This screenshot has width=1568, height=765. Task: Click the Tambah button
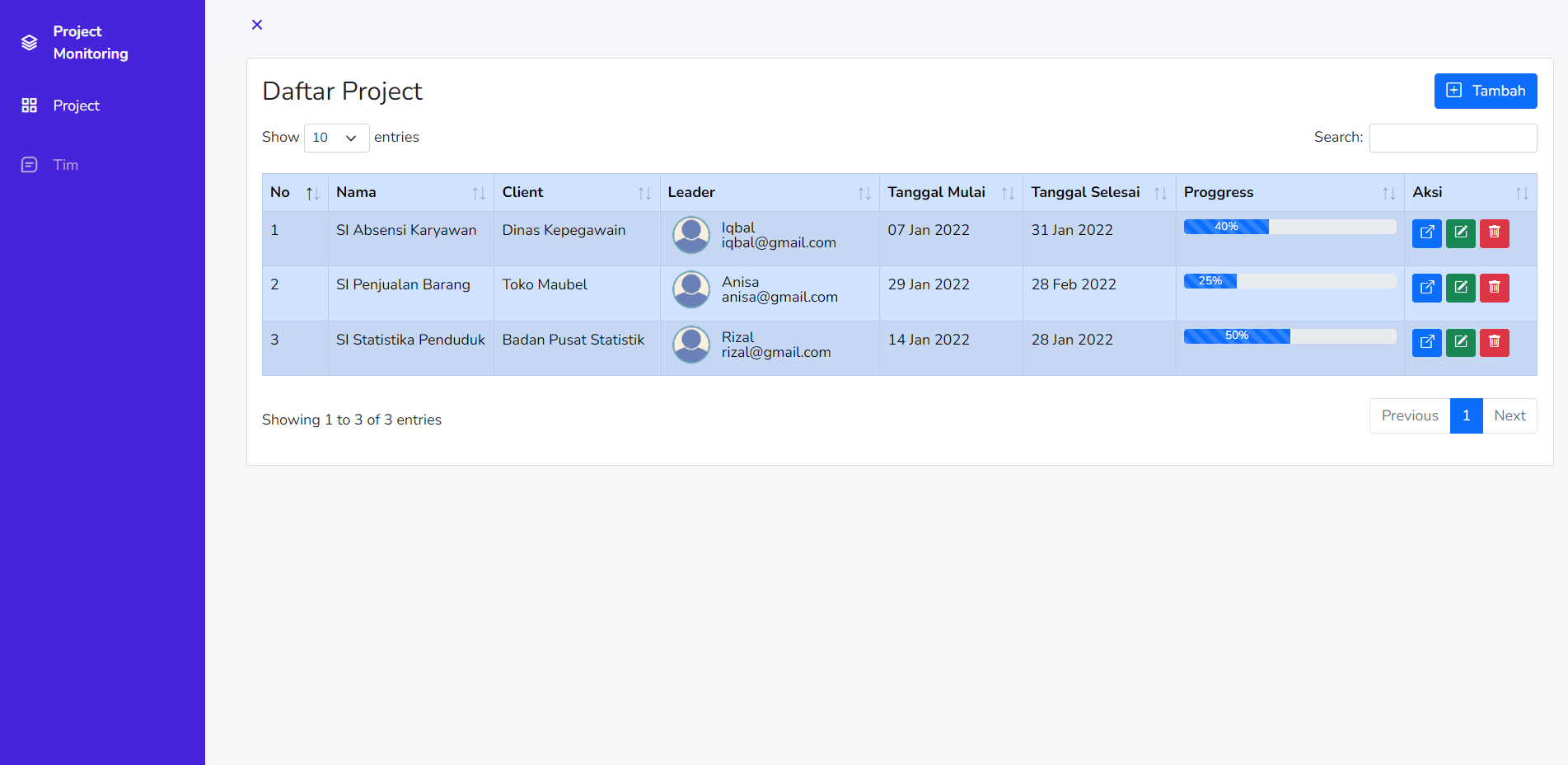coord(1486,91)
